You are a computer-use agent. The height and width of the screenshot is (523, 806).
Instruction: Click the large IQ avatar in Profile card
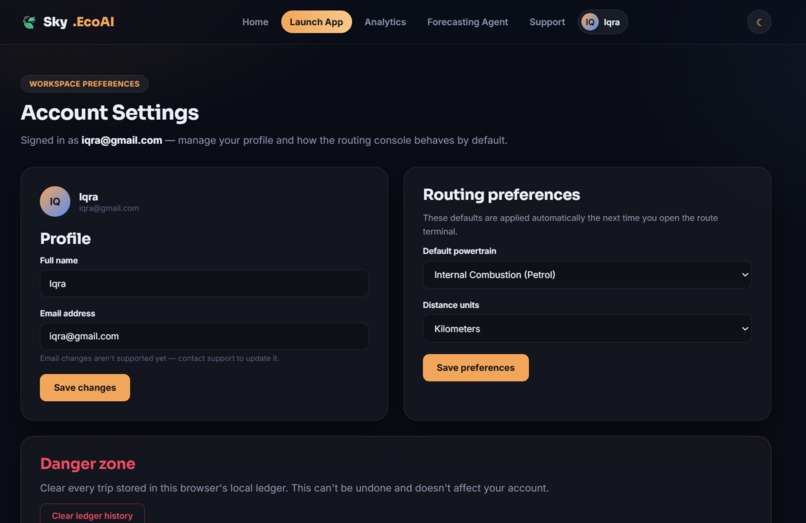coord(55,201)
